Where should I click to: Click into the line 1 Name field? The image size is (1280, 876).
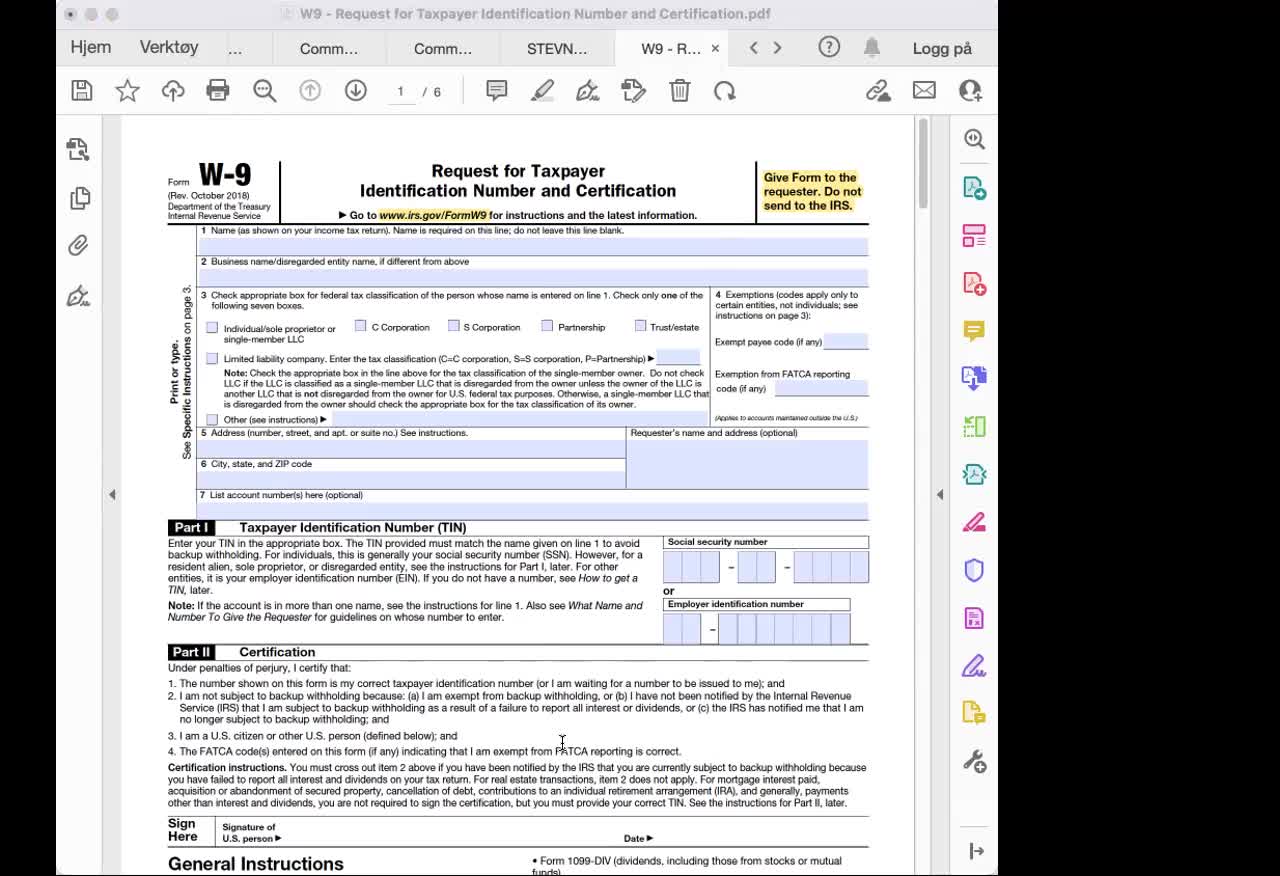[533, 246]
